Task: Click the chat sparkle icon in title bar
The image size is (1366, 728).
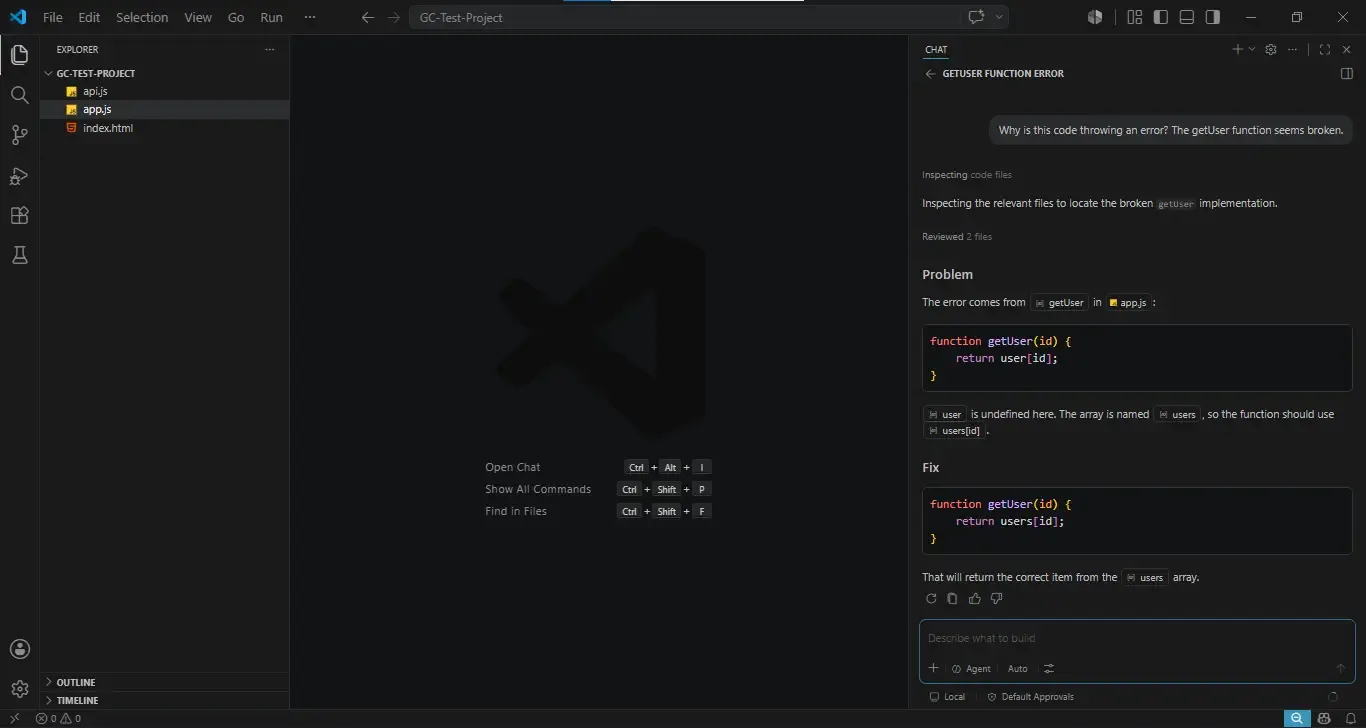Action: tap(976, 17)
